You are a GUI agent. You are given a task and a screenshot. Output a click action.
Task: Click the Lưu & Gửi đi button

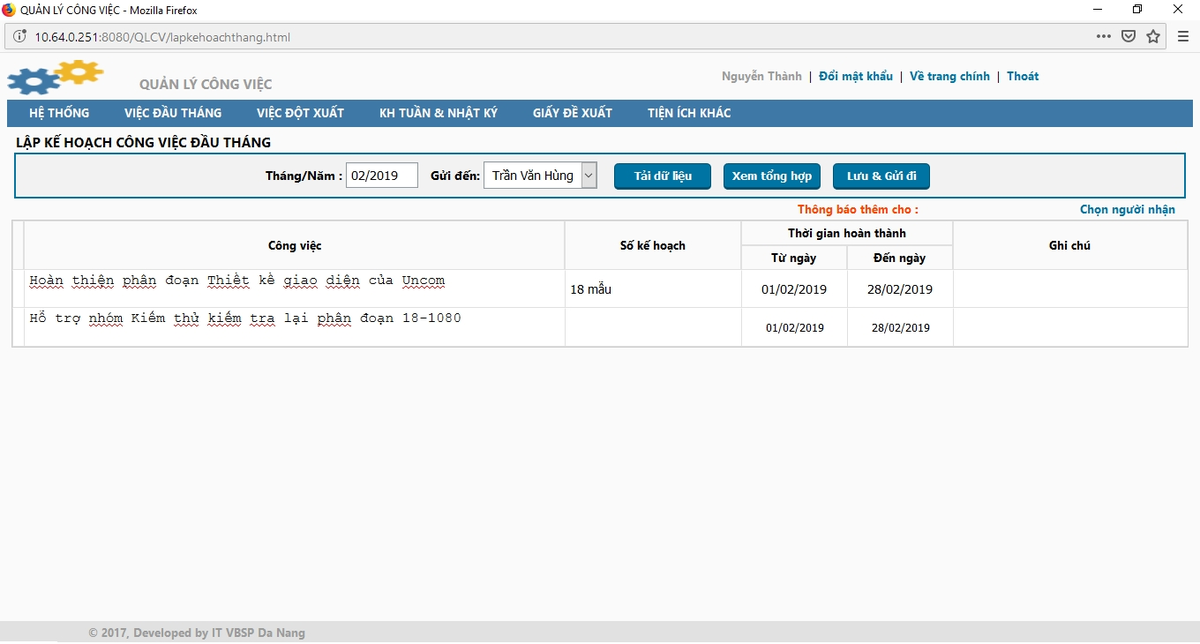882,176
